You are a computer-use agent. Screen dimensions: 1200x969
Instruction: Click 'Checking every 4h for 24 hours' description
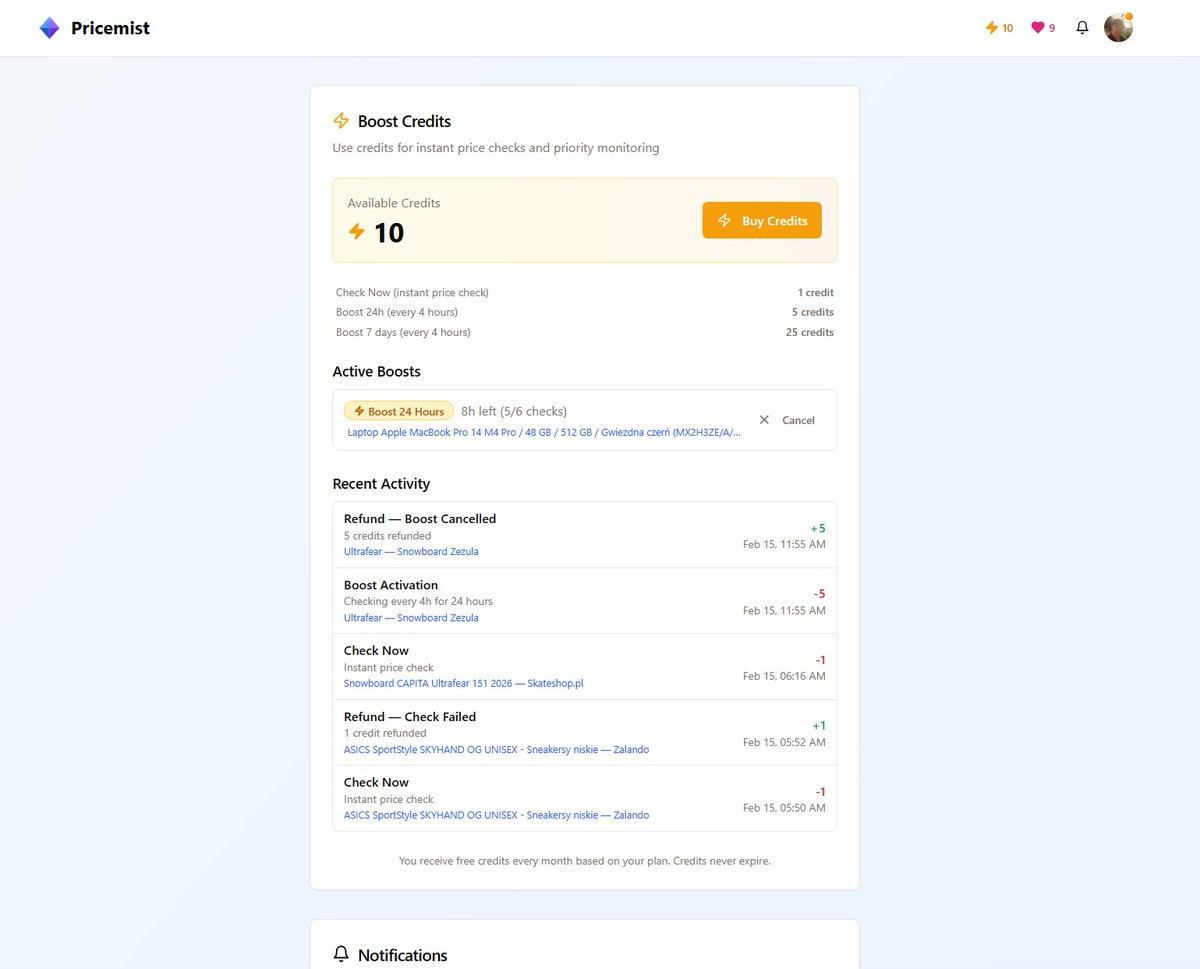coord(418,601)
